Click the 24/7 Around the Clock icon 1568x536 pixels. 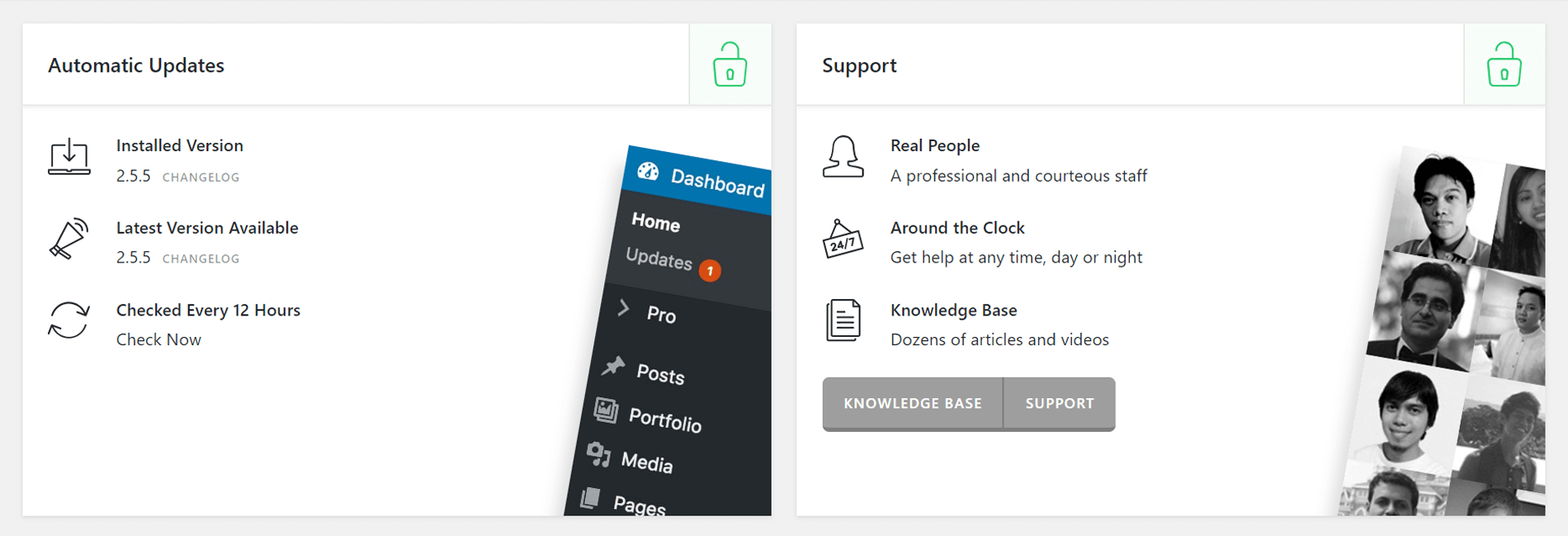pos(843,240)
